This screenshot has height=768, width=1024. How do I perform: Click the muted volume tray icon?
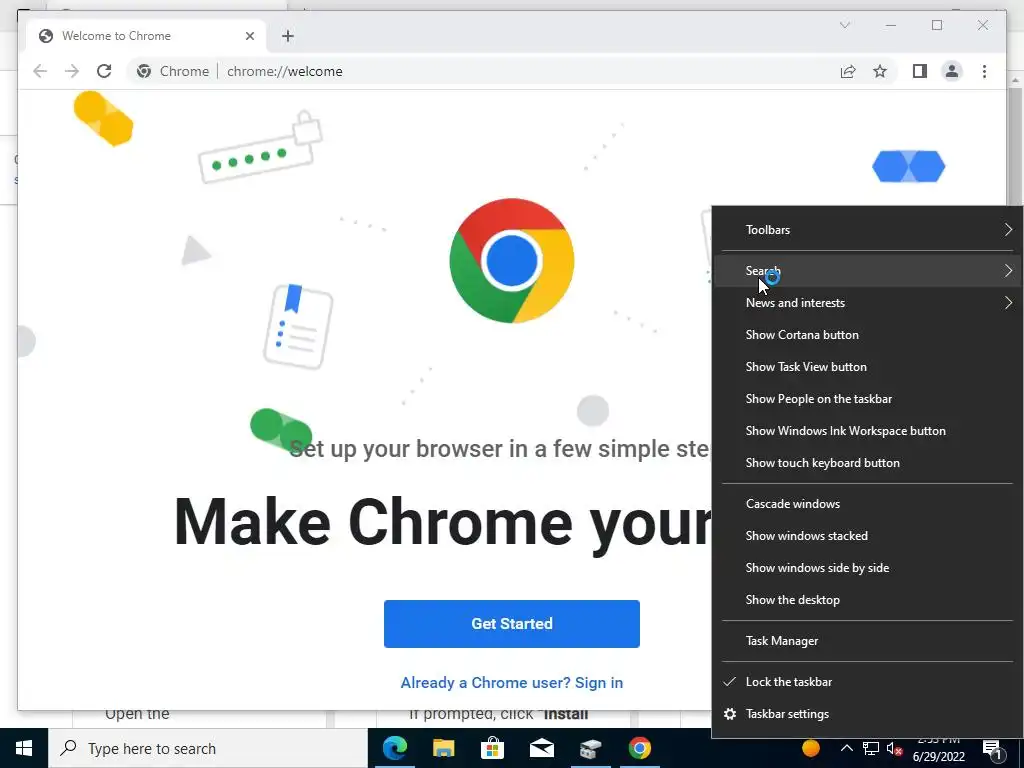895,748
